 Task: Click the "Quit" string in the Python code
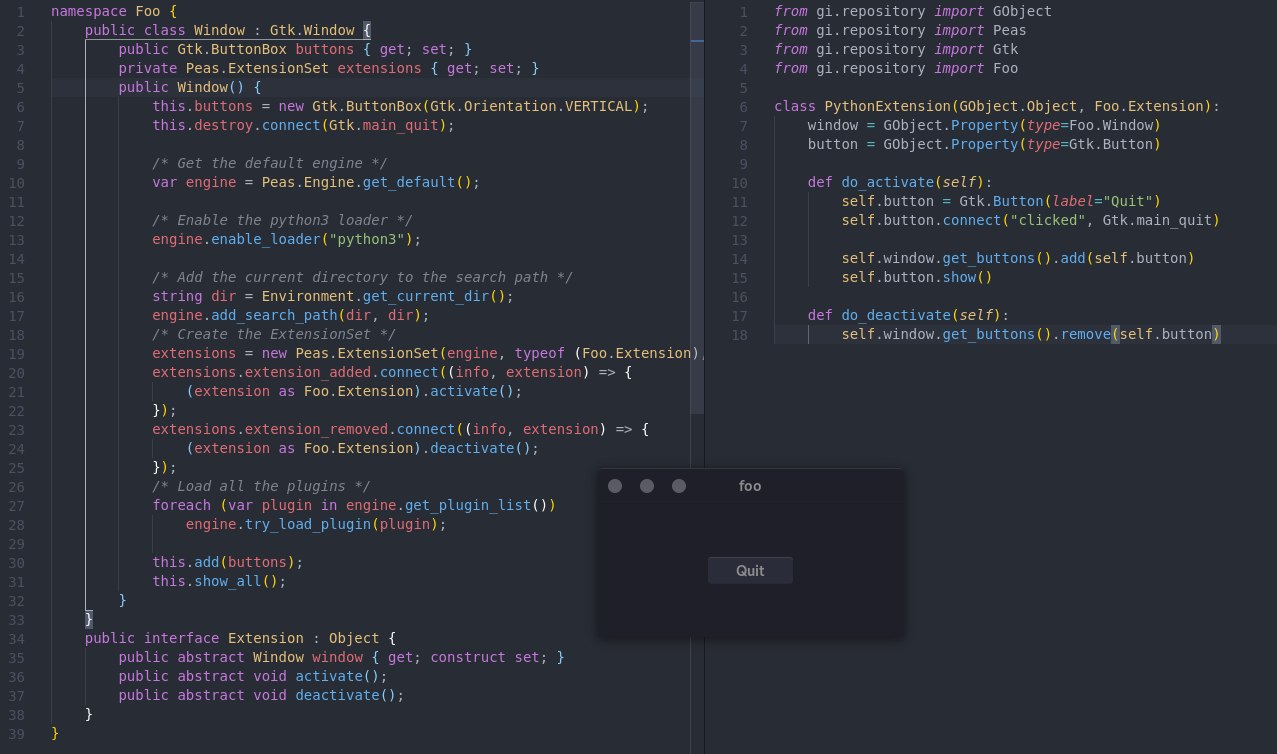pos(1127,201)
